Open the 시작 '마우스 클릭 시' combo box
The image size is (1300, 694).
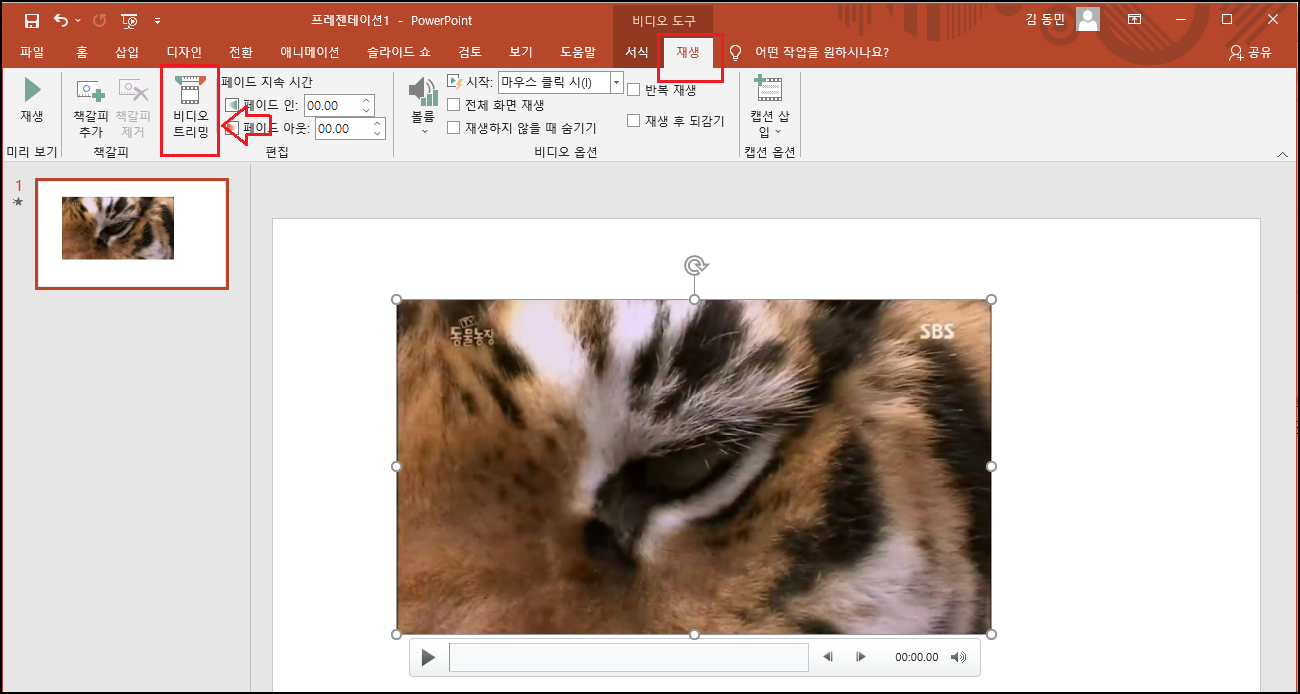pos(560,82)
